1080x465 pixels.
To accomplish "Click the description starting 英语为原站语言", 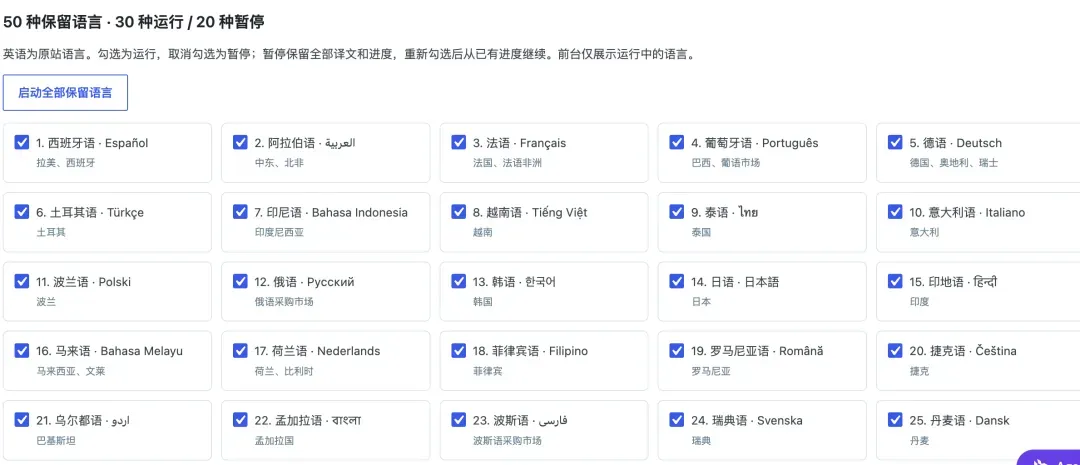I will [348, 54].
